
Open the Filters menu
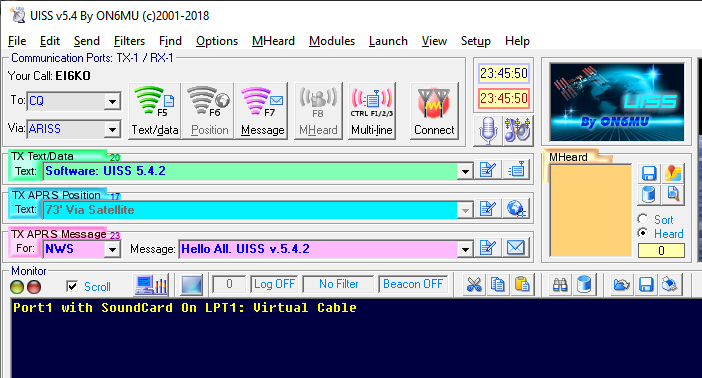[x=129, y=41]
